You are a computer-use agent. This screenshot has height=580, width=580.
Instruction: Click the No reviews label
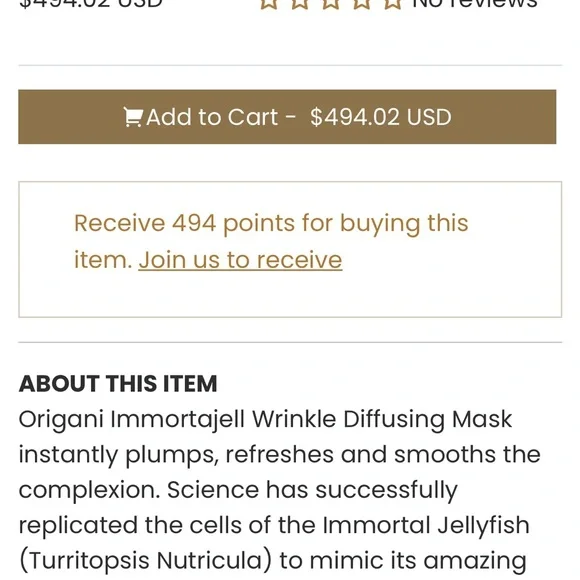pos(475,4)
